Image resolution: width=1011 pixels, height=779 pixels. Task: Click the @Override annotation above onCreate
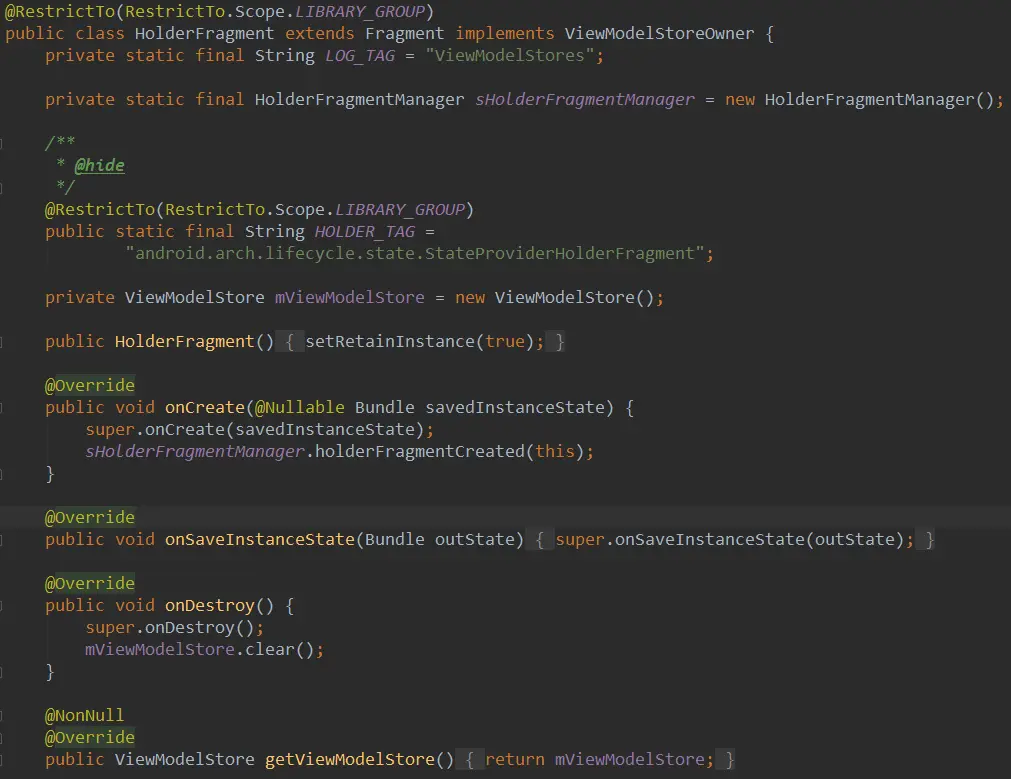tap(90, 386)
